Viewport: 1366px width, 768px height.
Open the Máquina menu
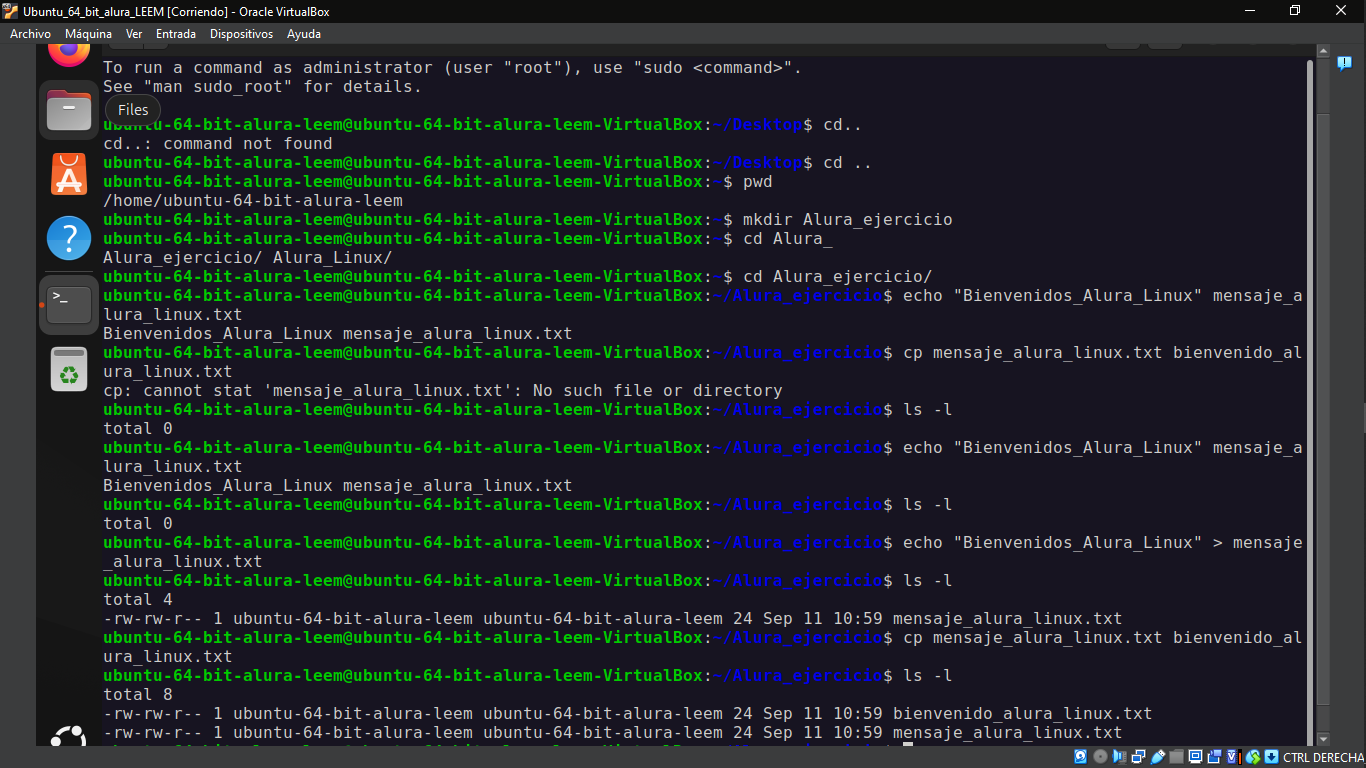(x=88, y=33)
